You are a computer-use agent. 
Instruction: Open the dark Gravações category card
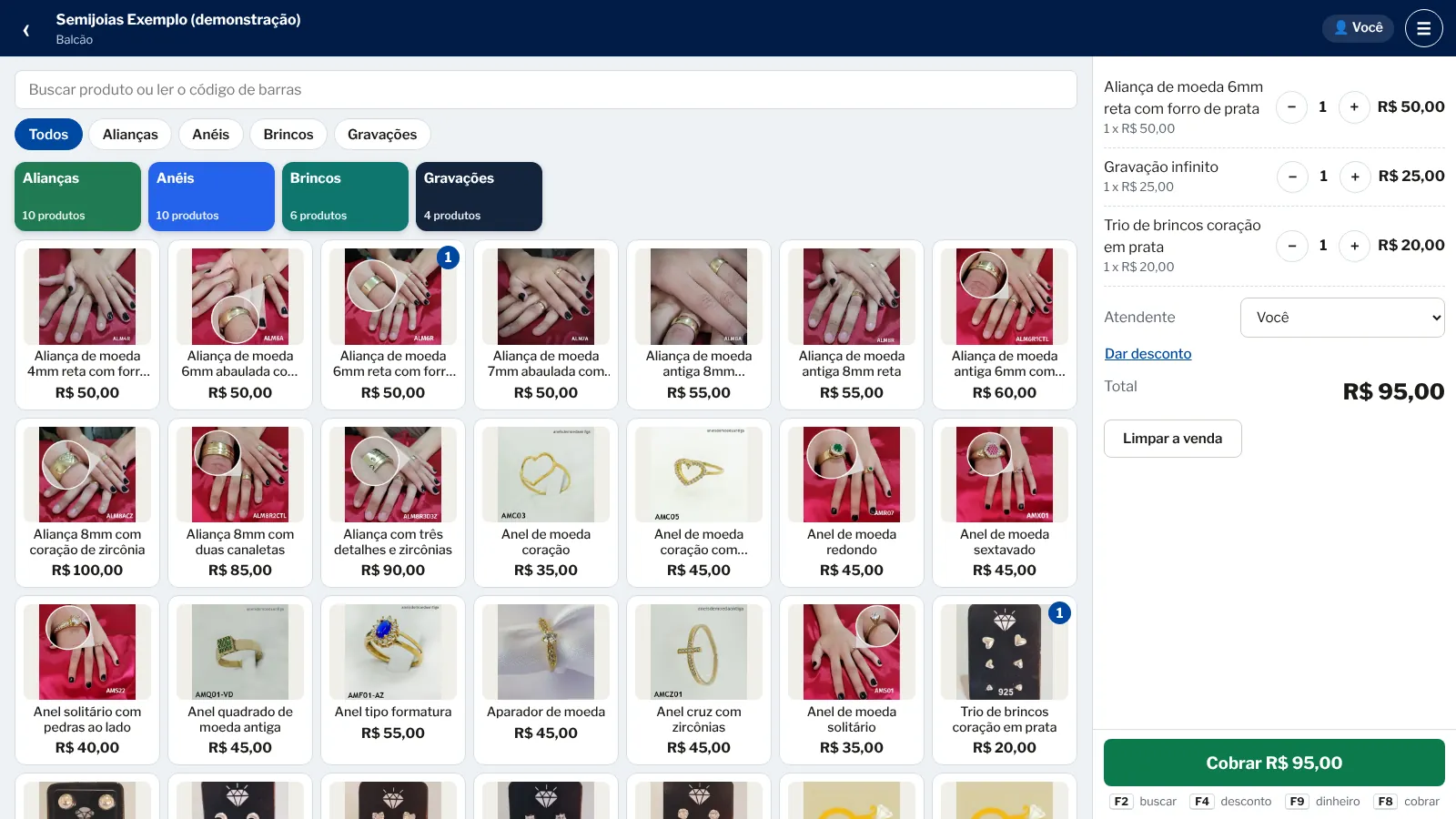point(479,197)
